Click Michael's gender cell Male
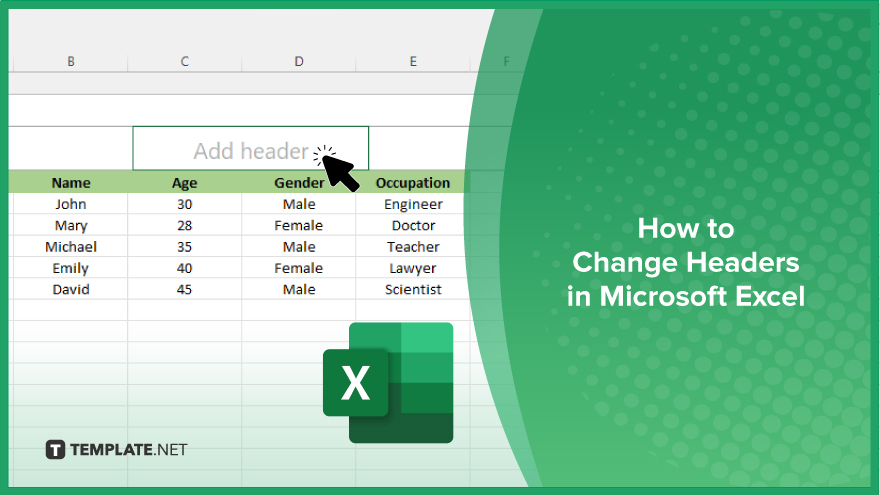The width and height of the screenshot is (880, 495). [x=299, y=246]
